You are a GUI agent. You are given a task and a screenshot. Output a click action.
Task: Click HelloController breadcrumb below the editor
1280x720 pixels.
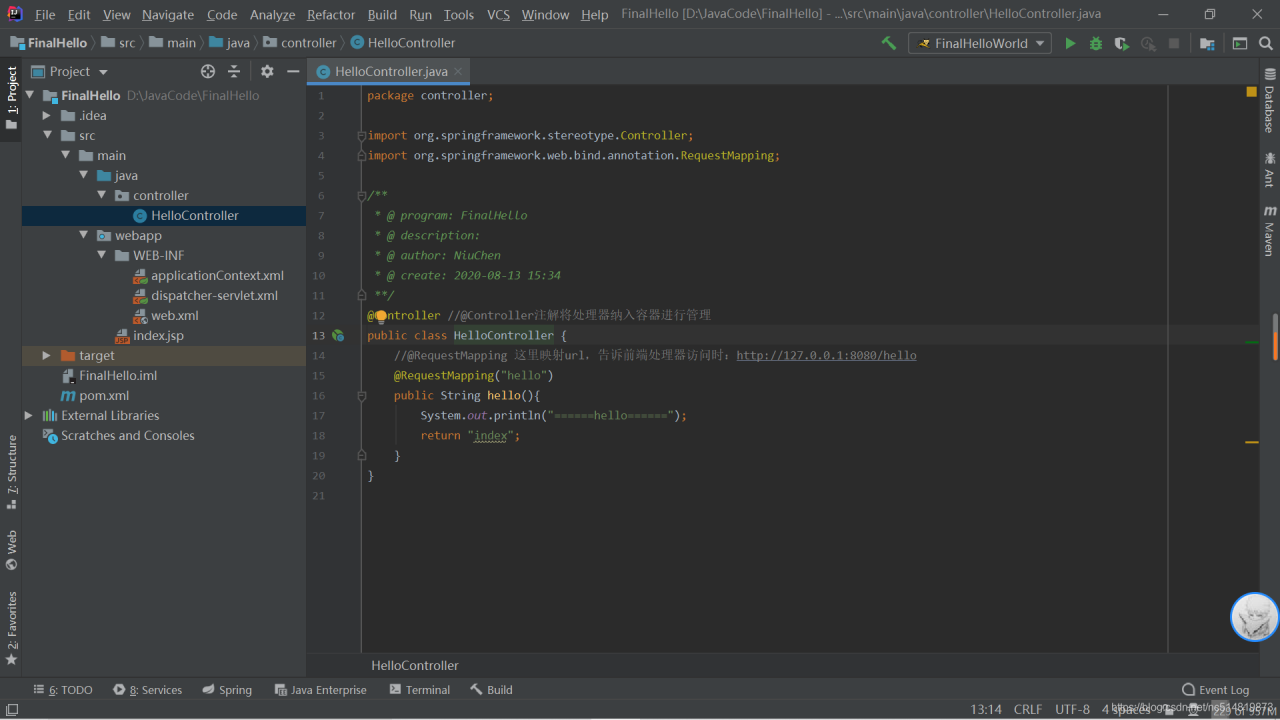[x=415, y=665]
